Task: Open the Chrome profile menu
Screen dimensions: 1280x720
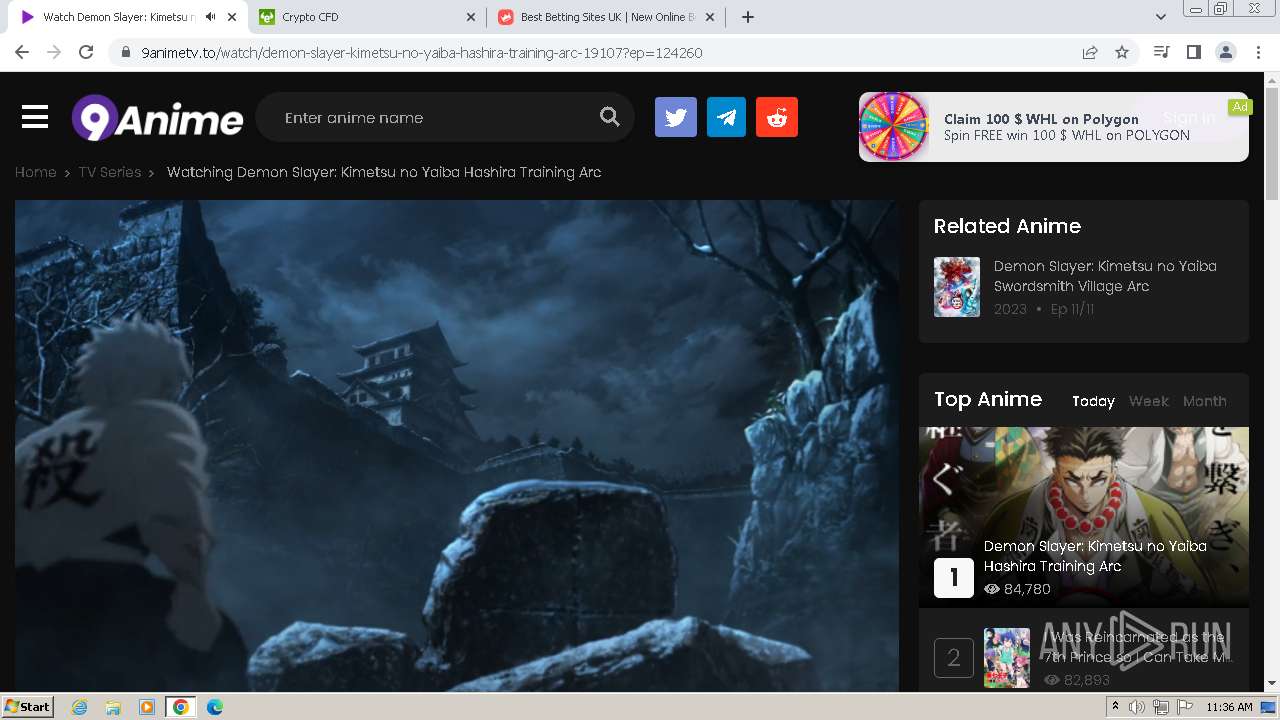Action: (x=1225, y=52)
